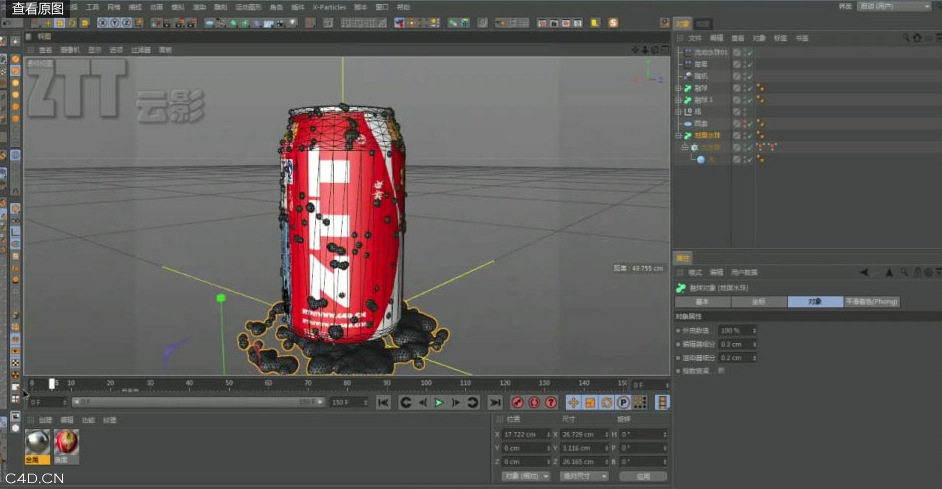Toggle green checkmark of 融球 1 object
Screen dimensions: 942x489
click(x=750, y=100)
